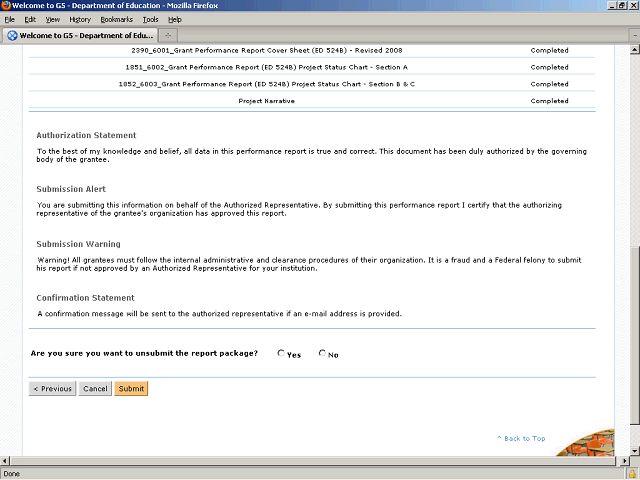Click the Project Narrative row
Screen dimensions: 640x480
pos(312,100)
